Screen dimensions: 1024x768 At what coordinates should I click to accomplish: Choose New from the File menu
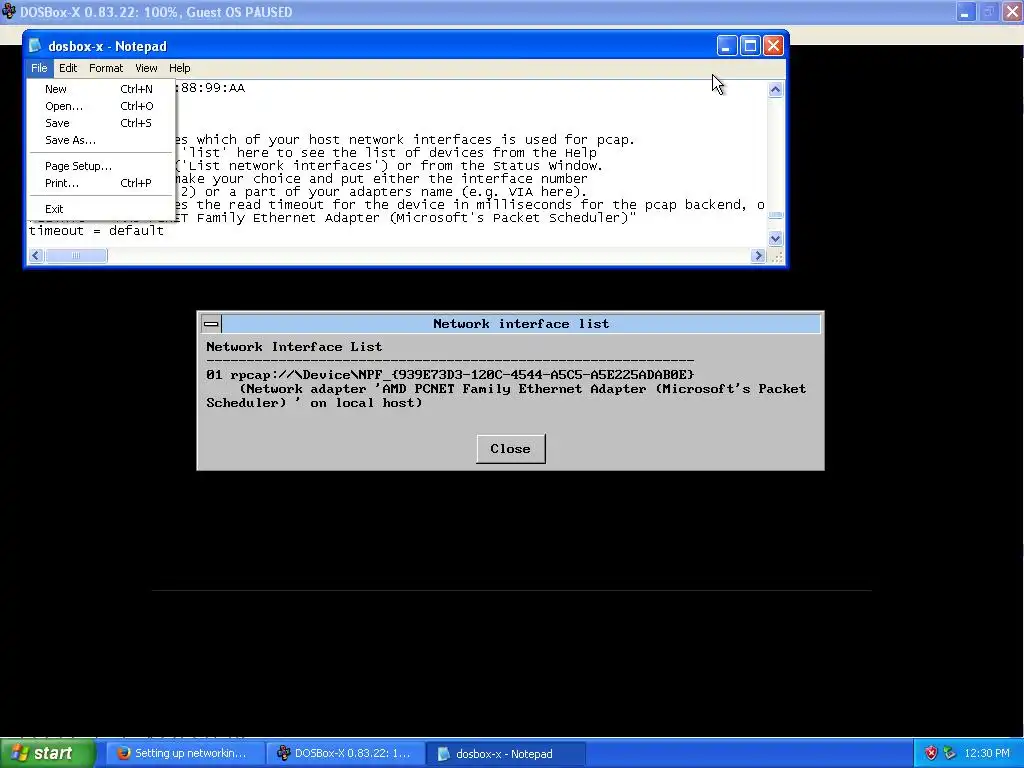(101, 89)
